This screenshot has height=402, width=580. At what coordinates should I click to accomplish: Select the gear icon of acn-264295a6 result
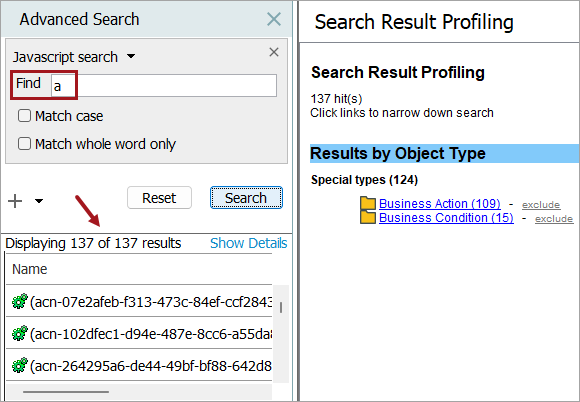point(20,365)
